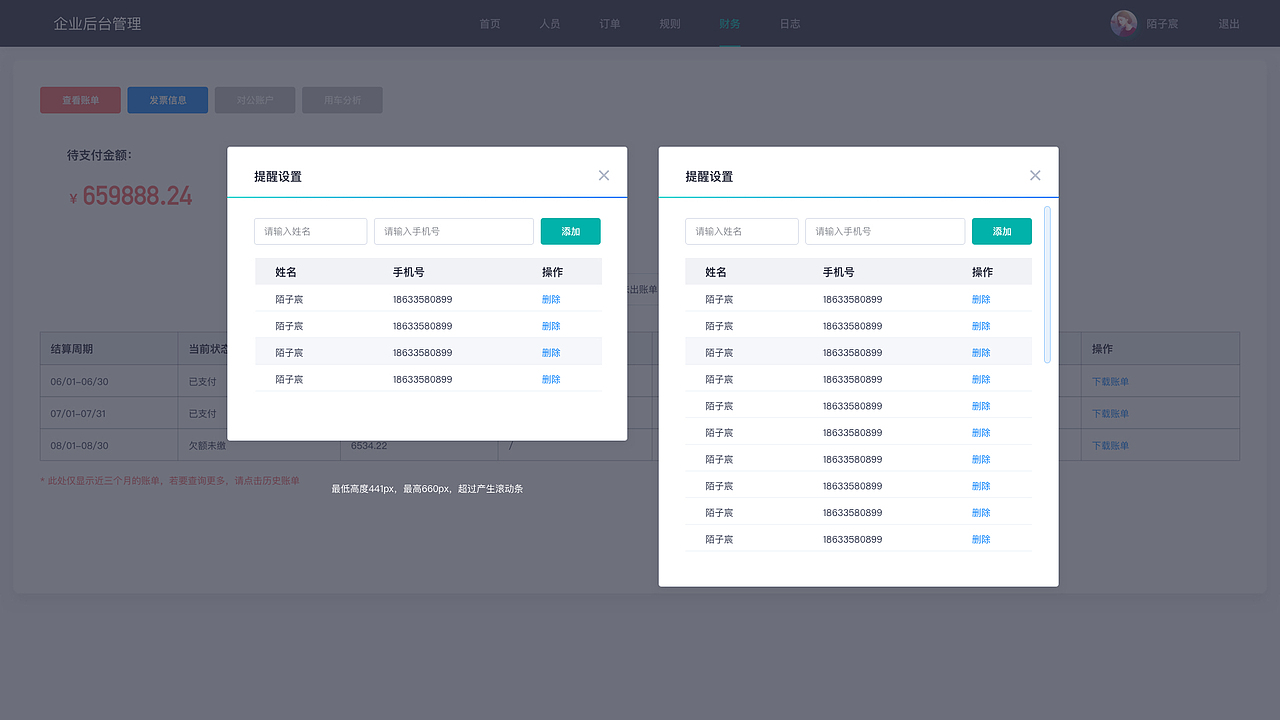Open the 日志 tab
The image size is (1280, 720).
click(x=790, y=24)
